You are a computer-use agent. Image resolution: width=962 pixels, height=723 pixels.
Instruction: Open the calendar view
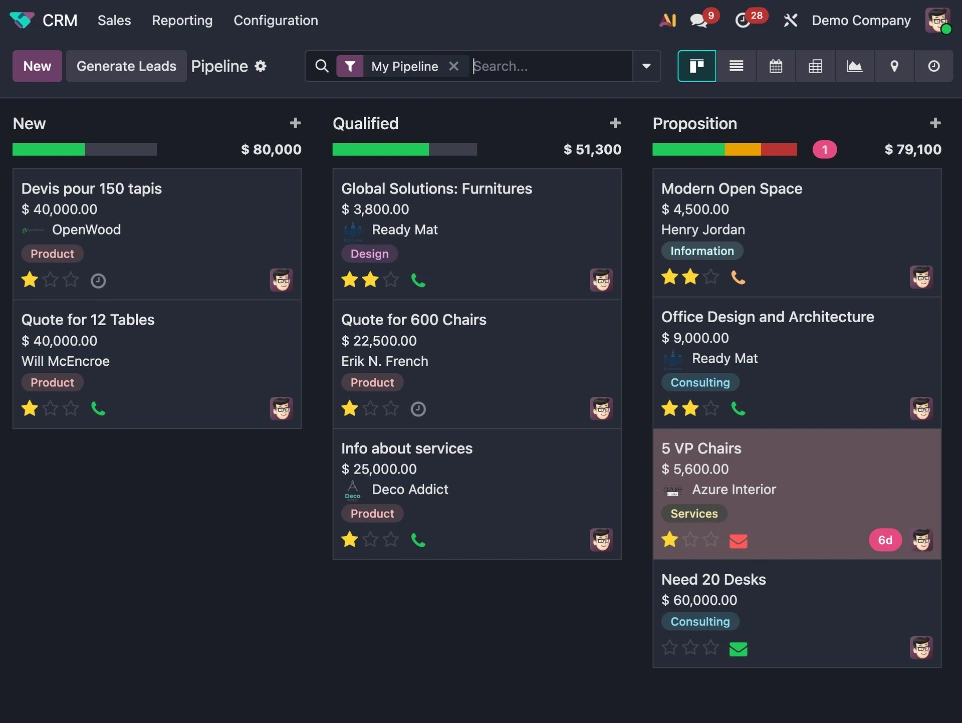776,66
